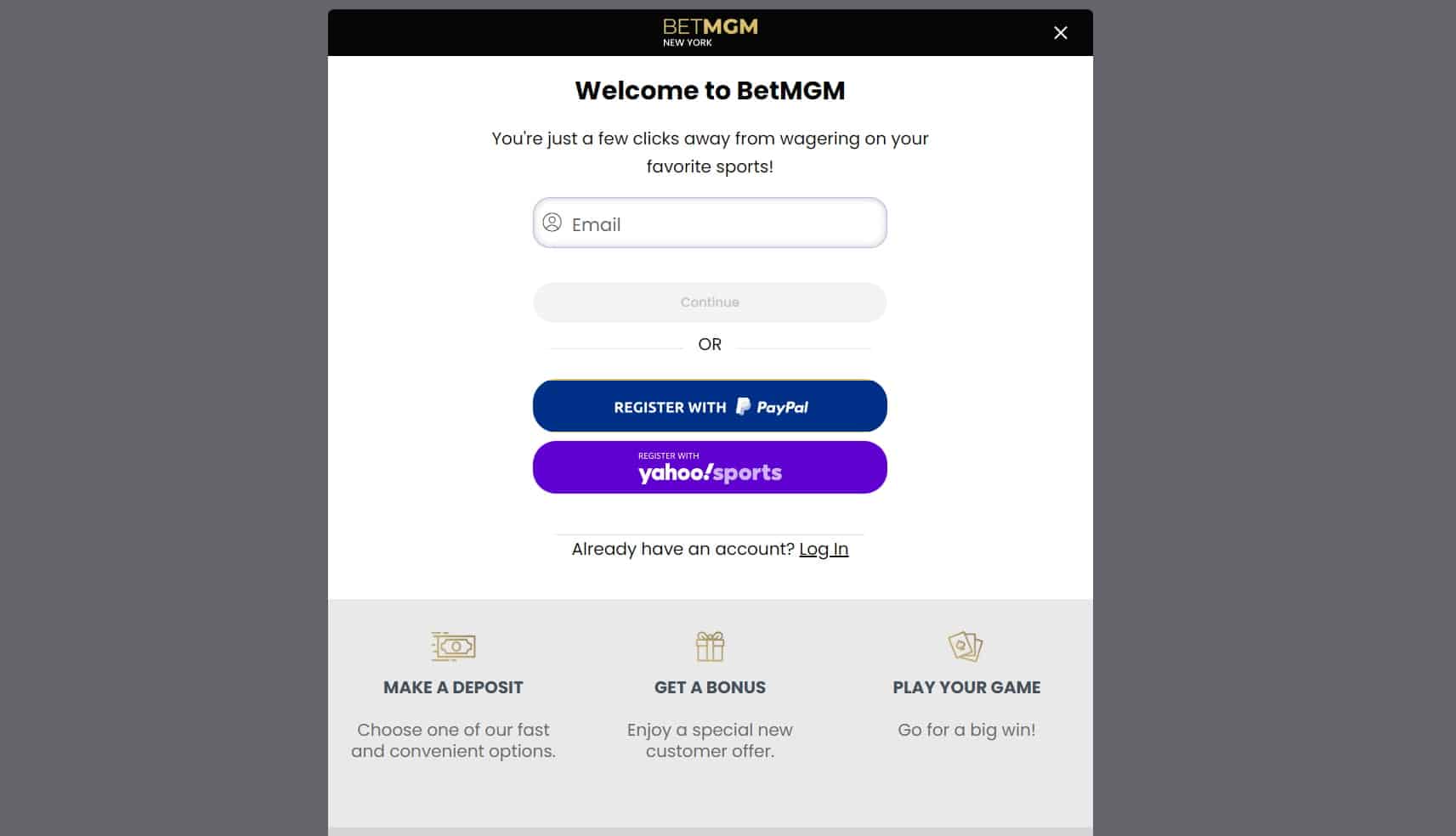Register with Yahoo Sports
Screen dimensions: 1456x836
(x=710, y=467)
